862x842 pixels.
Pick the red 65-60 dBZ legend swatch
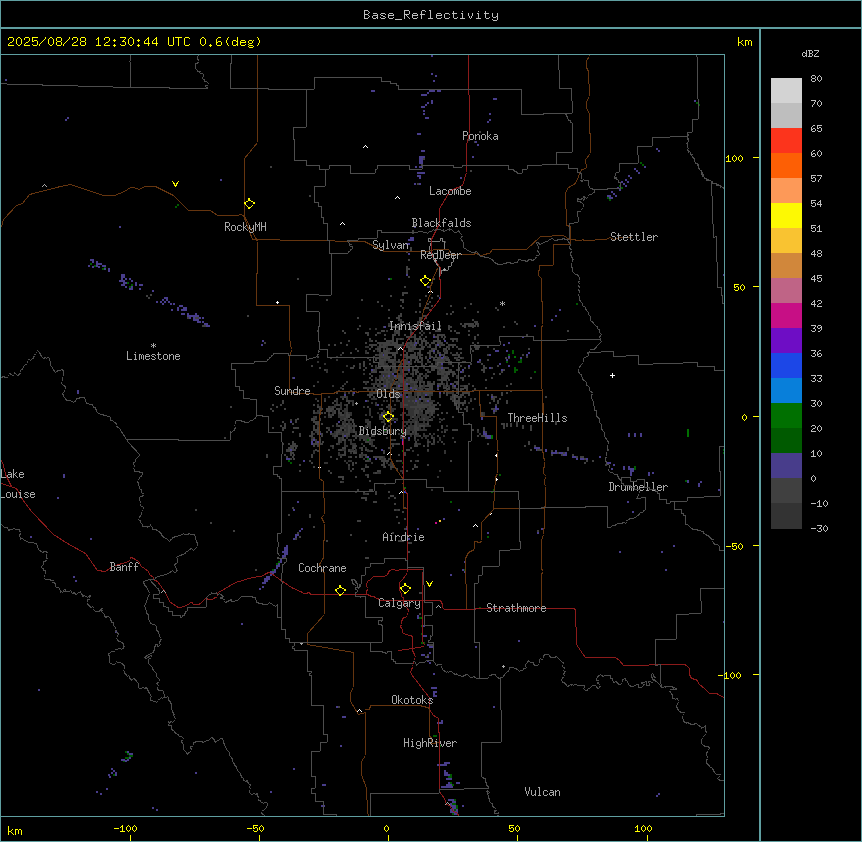[786, 140]
